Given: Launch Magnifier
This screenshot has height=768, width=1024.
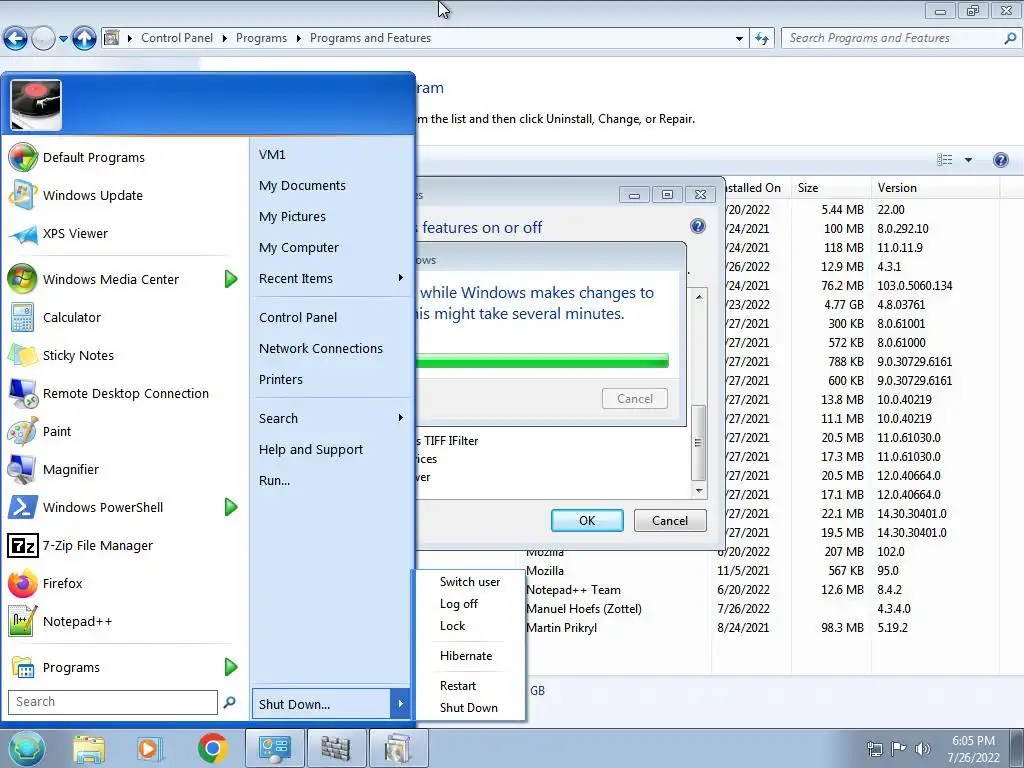Looking at the screenshot, I should (71, 469).
